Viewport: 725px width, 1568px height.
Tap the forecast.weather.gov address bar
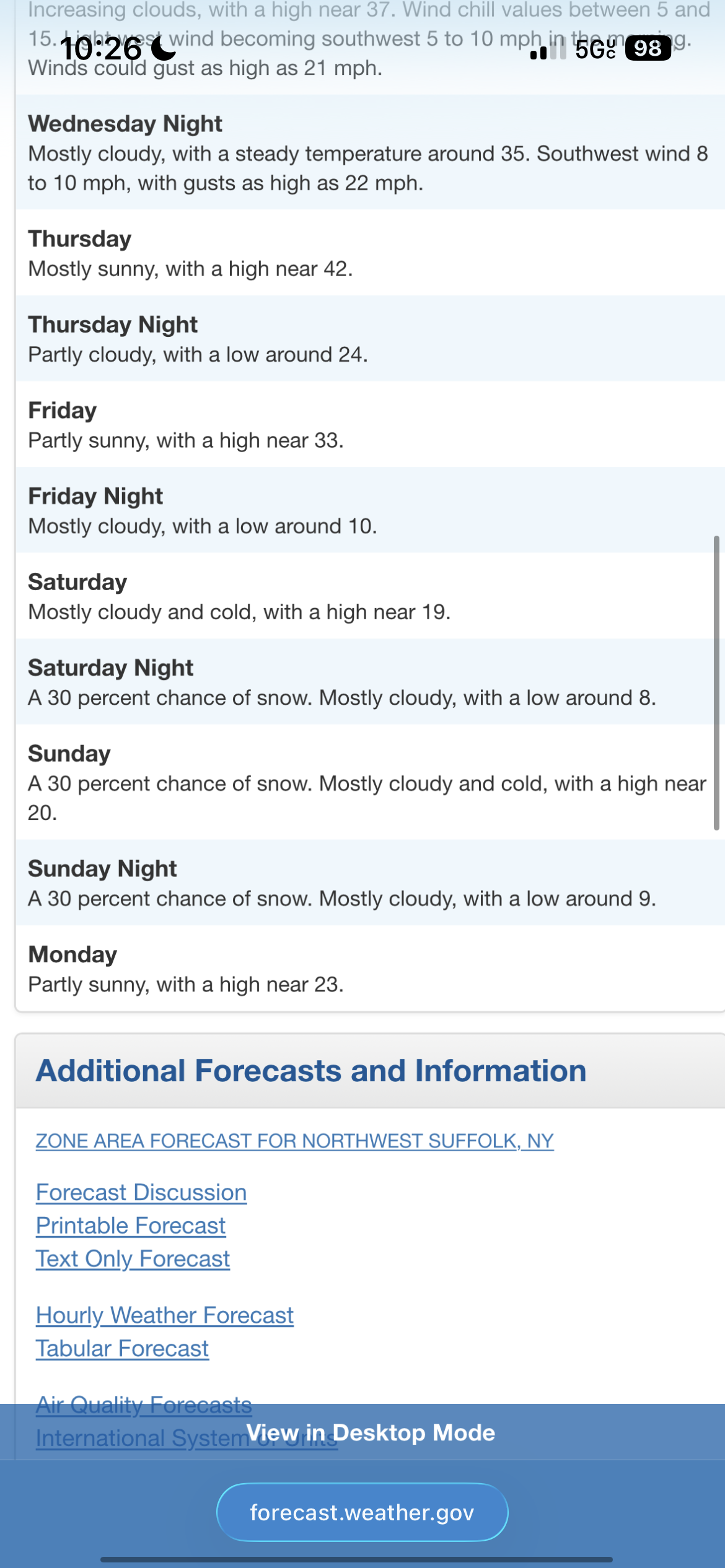click(362, 1512)
